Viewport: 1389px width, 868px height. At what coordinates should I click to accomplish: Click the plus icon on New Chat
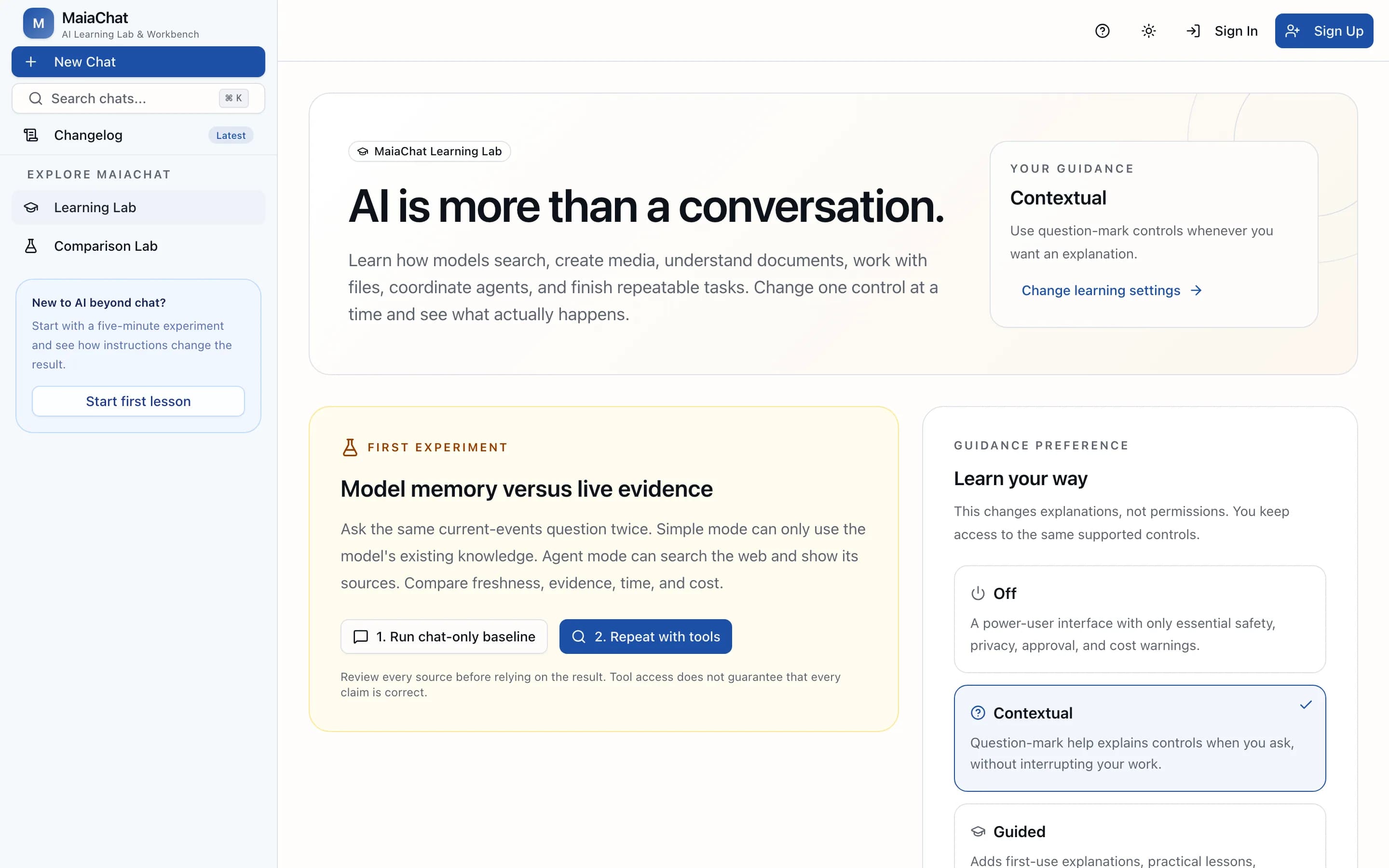(31, 61)
